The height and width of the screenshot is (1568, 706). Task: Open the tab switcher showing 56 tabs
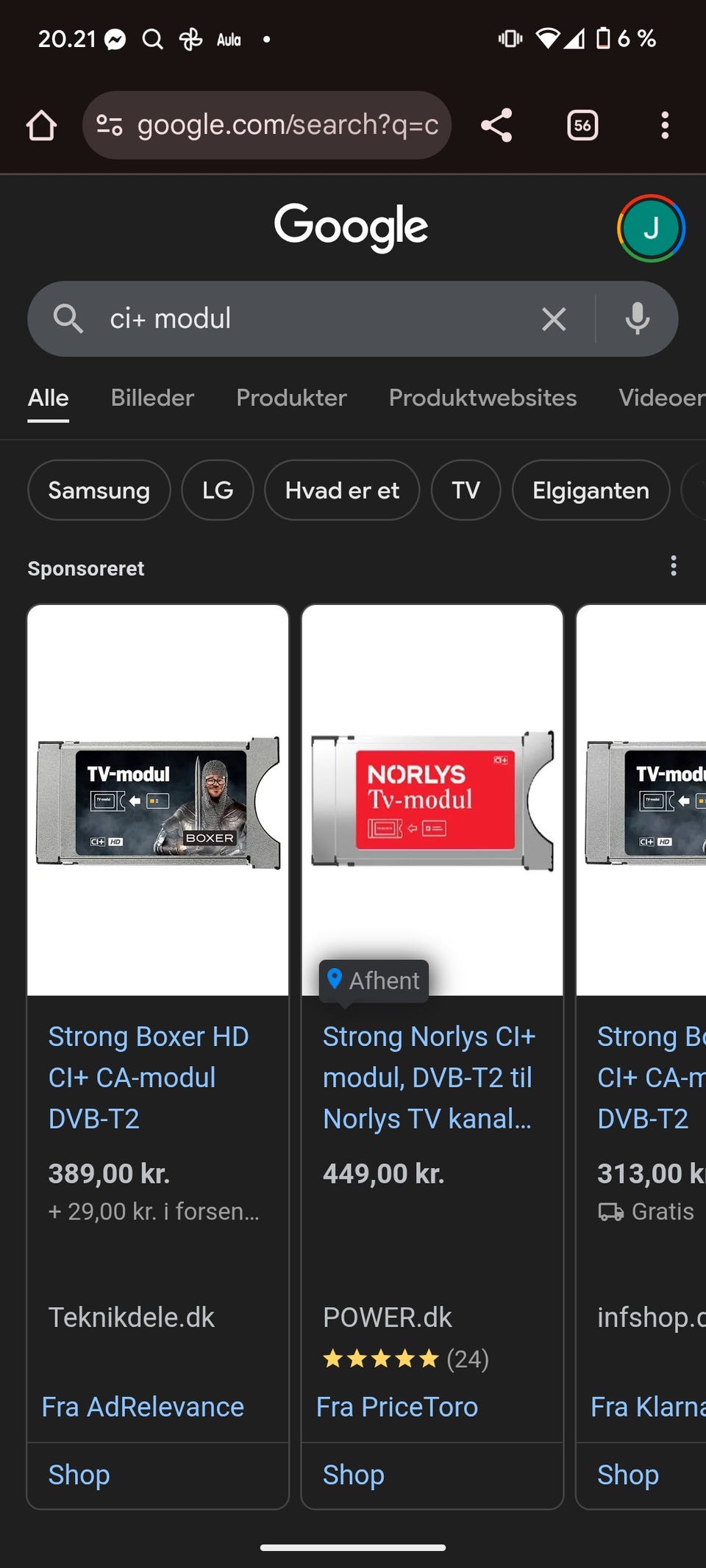tap(582, 125)
